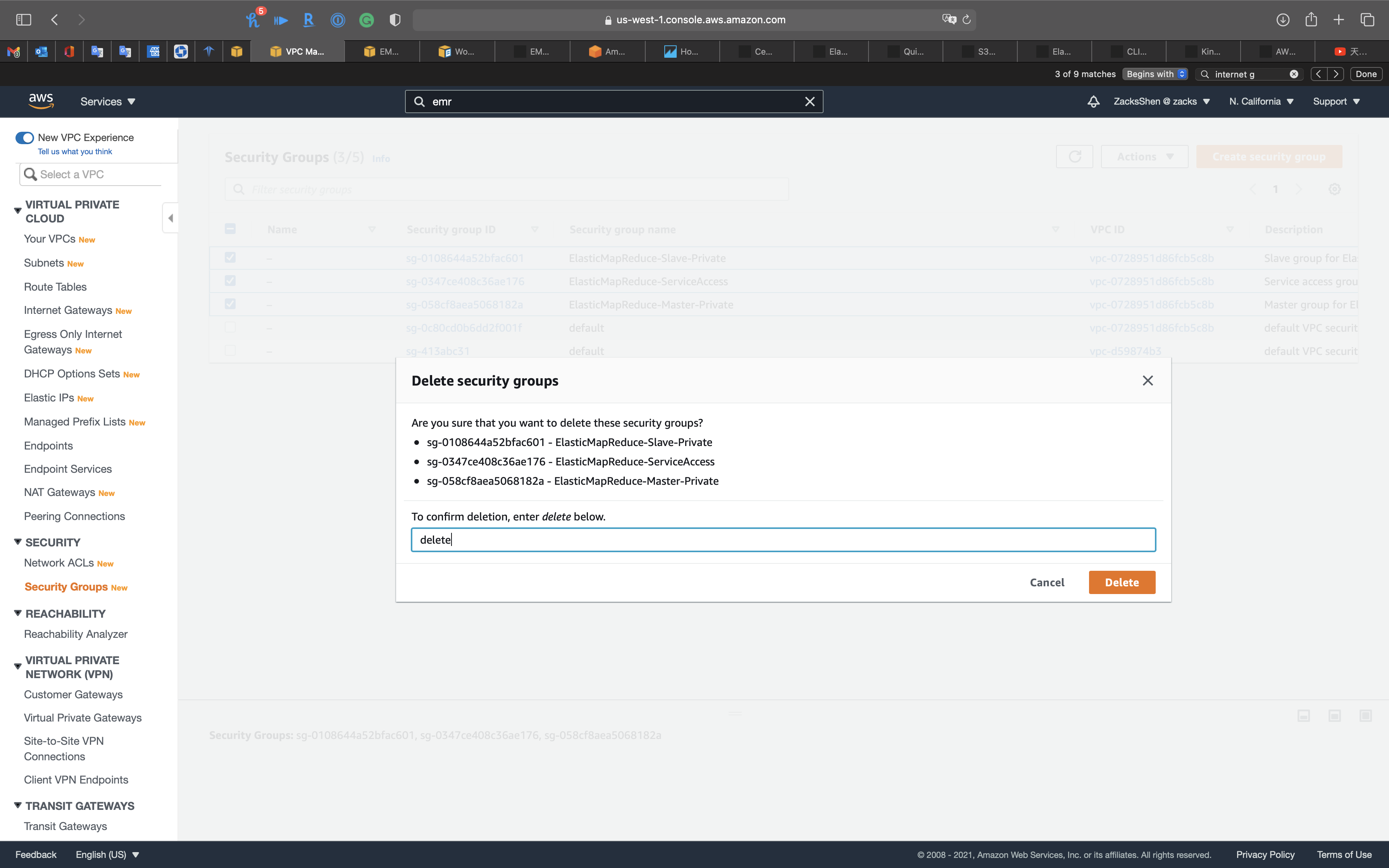This screenshot has height=868, width=1389.
Task: Open Safari downloads icon
Action: (1283, 19)
